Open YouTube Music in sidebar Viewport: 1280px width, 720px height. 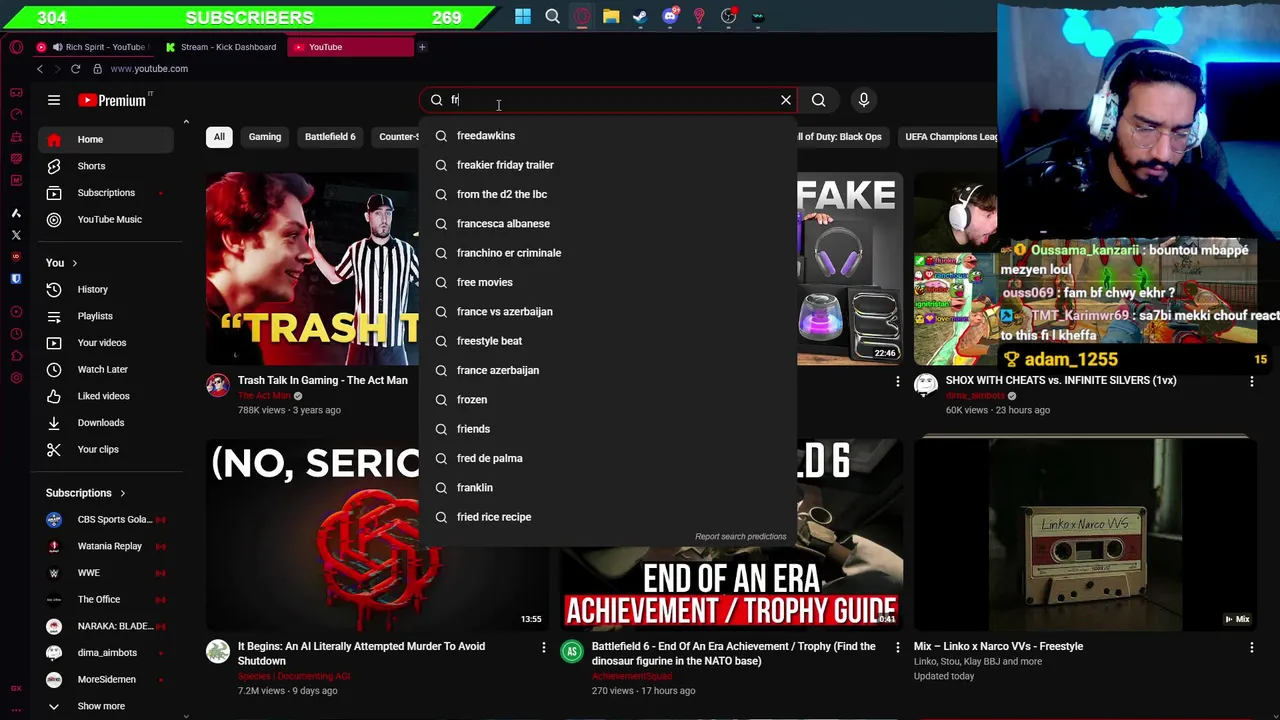(106, 219)
